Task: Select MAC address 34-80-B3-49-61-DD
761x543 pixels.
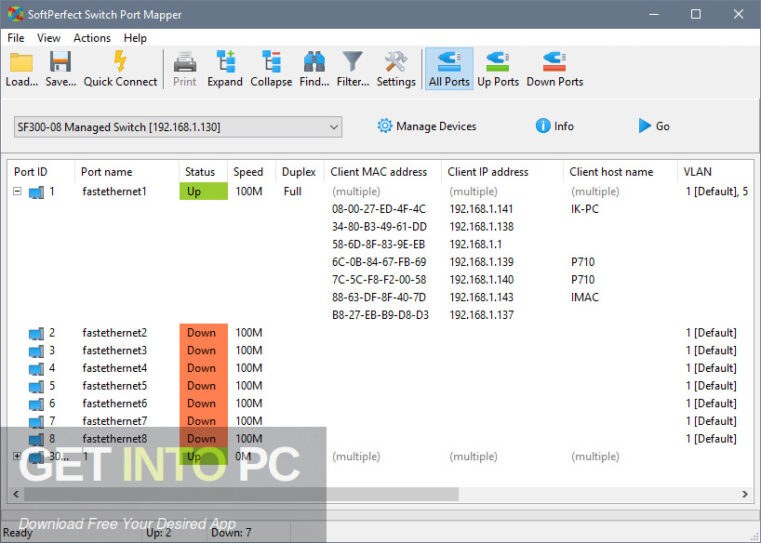Action: (379, 227)
